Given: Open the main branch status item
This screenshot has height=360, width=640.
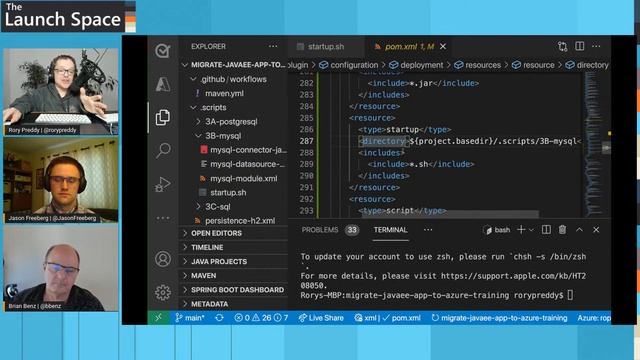Looking at the screenshot, I should (190, 318).
